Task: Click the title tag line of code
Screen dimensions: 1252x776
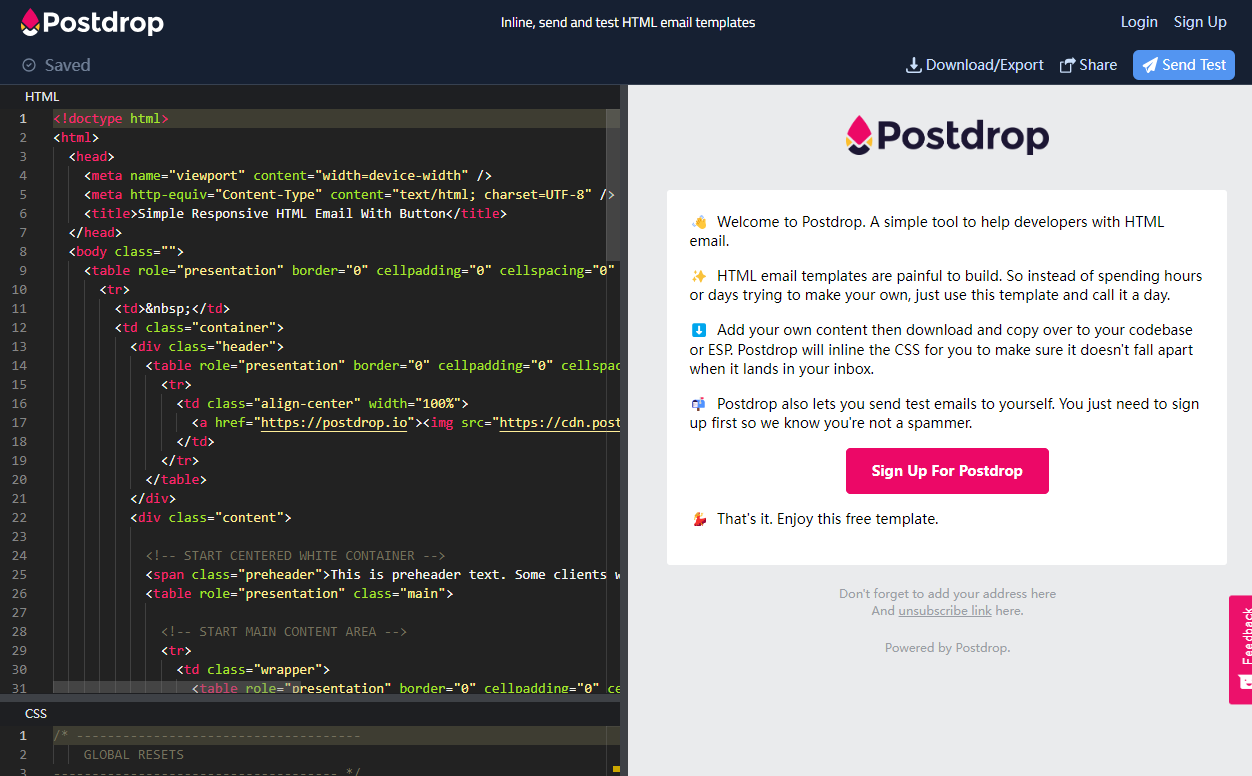Action: coord(296,213)
